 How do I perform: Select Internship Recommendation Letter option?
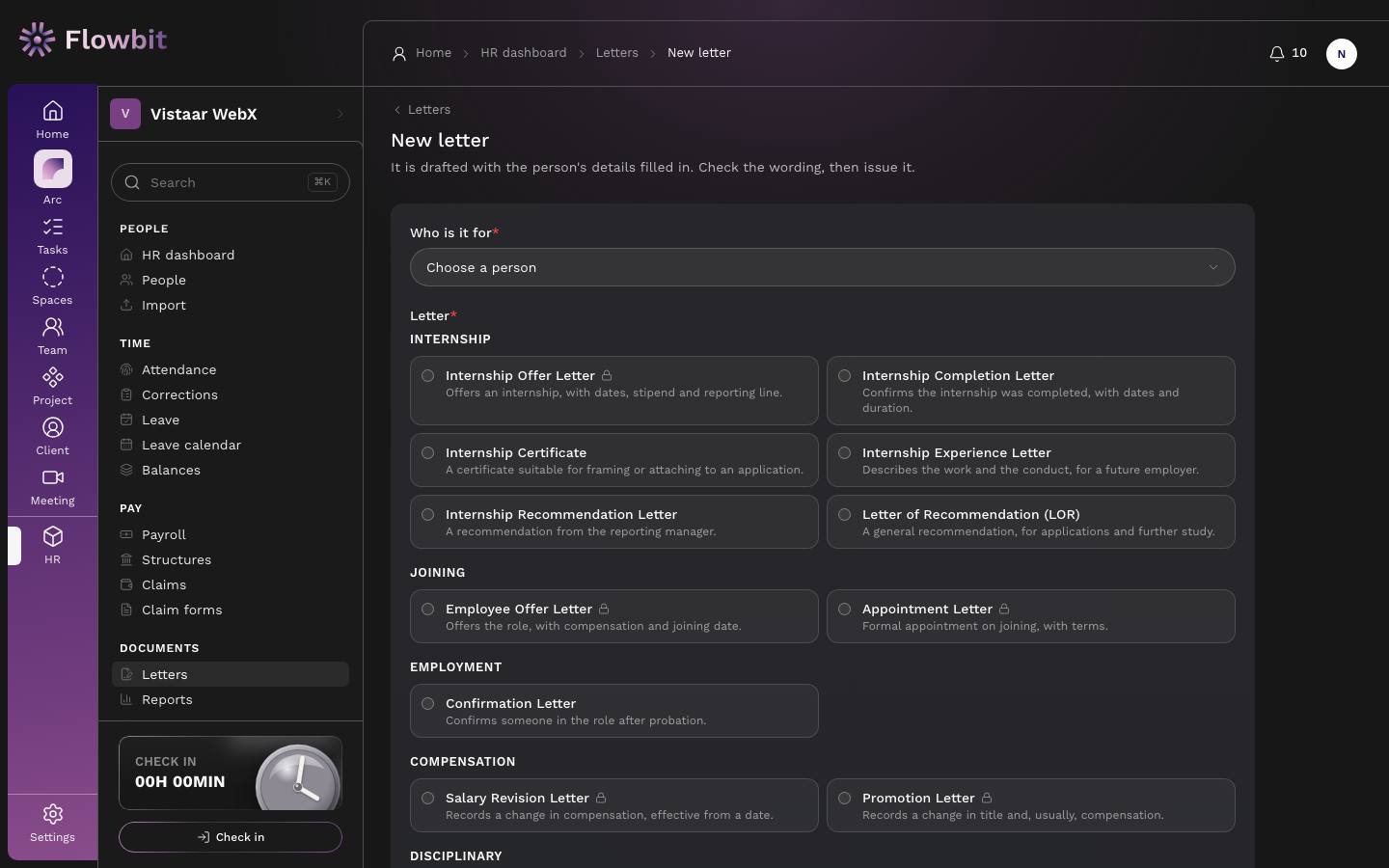click(x=614, y=522)
